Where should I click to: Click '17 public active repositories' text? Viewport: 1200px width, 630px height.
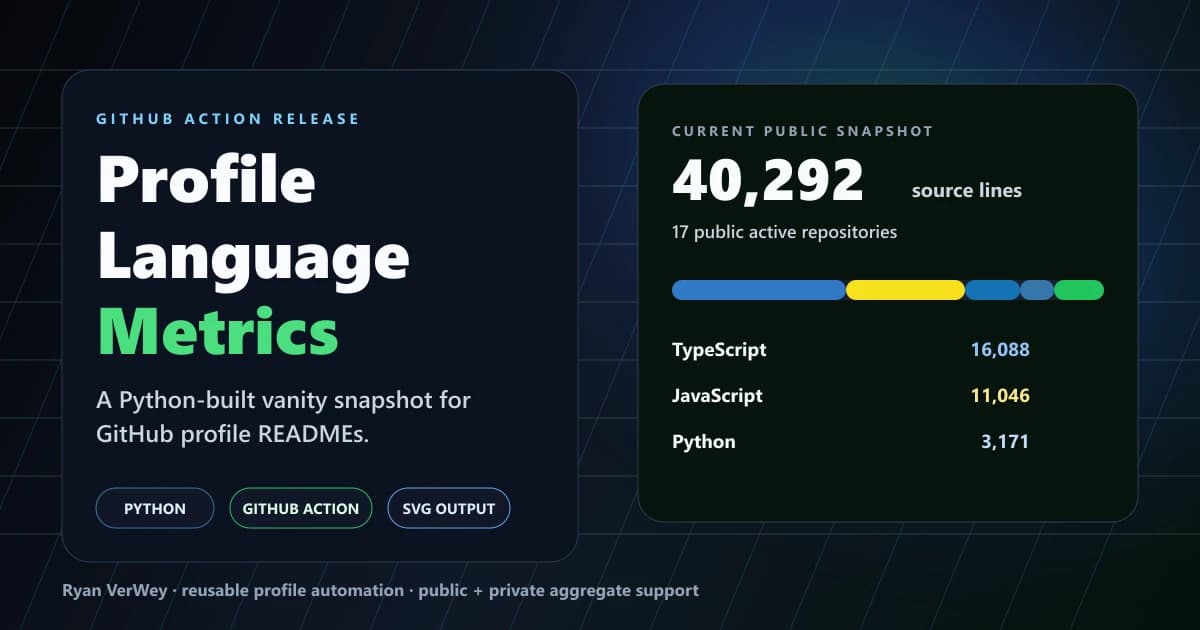(x=784, y=232)
